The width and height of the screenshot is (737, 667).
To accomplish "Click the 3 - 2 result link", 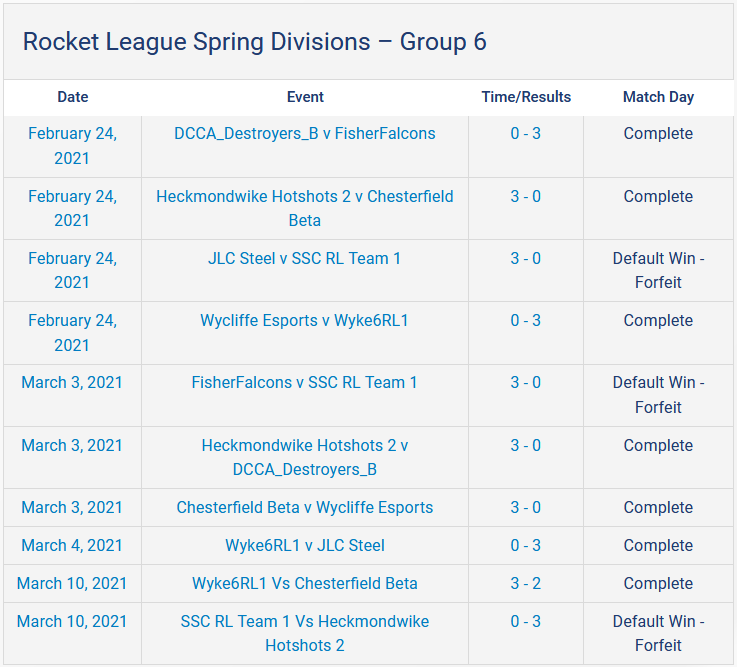I will coord(525,584).
